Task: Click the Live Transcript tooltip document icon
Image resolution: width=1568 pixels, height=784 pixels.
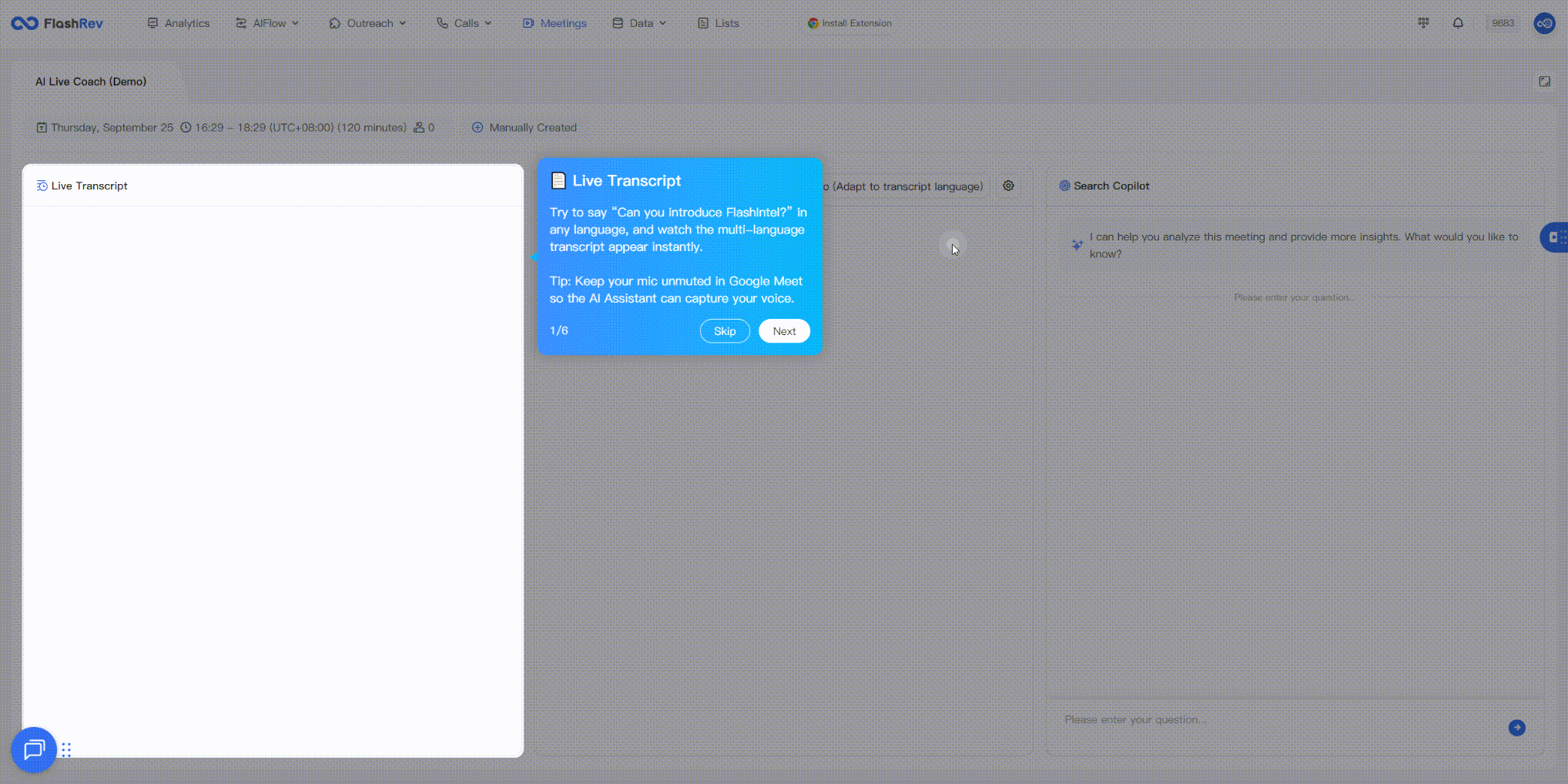Action: 558,181
